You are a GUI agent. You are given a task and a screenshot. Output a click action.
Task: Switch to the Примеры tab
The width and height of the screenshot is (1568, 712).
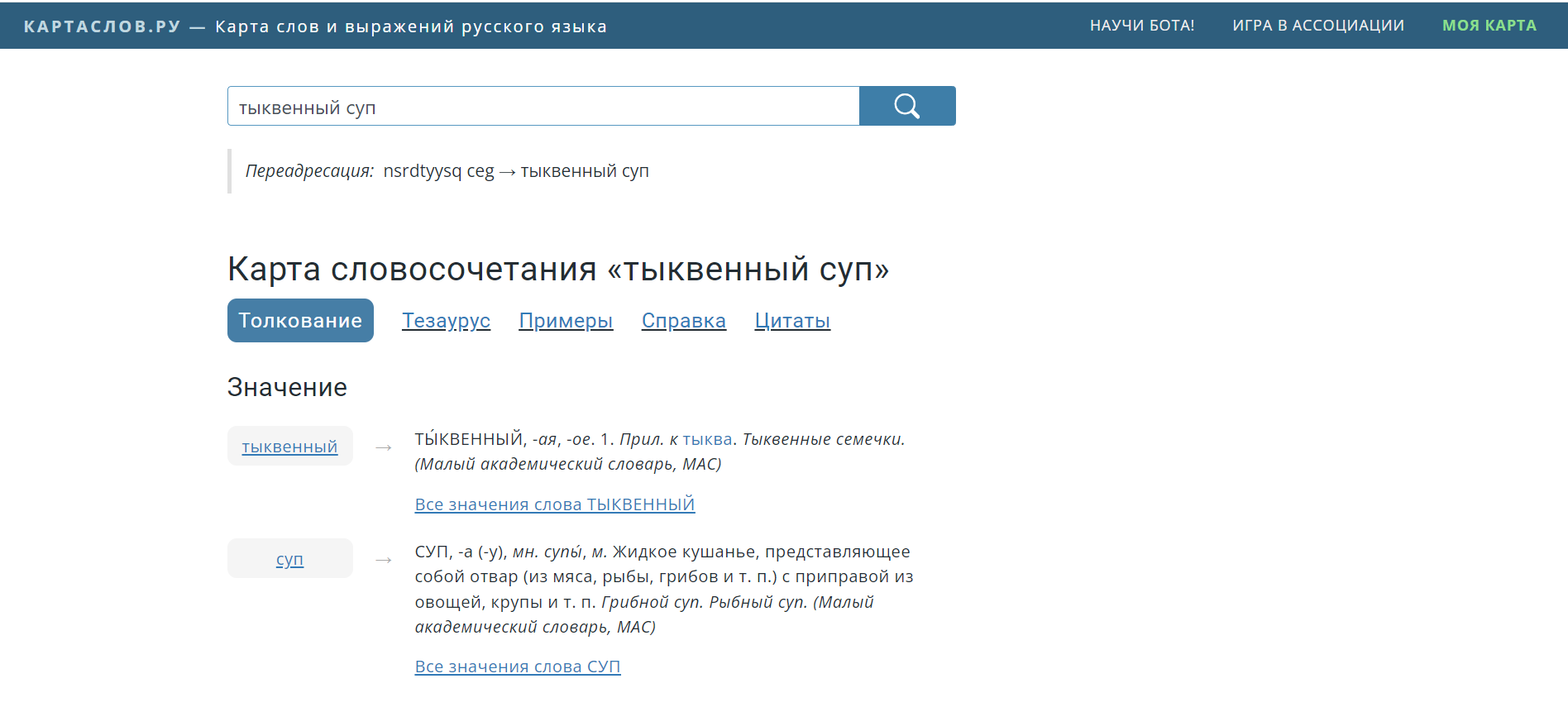[x=566, y=321]
